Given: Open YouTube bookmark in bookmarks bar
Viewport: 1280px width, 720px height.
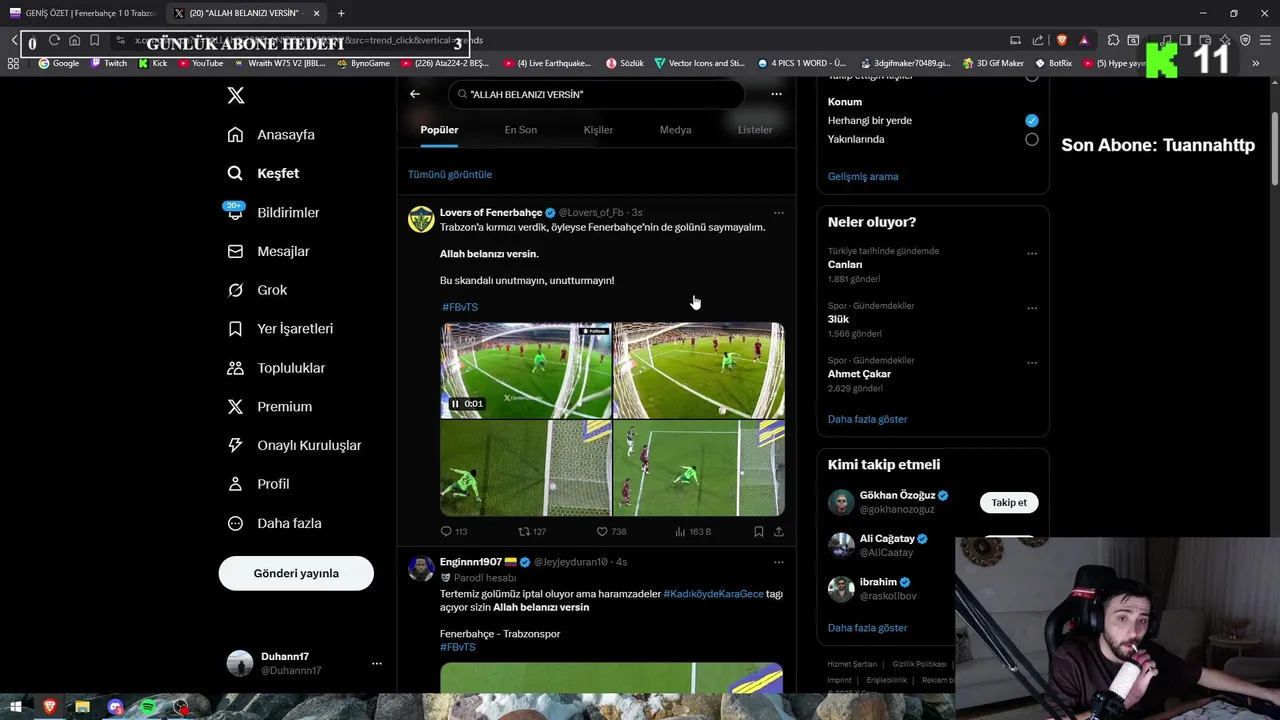Looking at the screenshot, I should [200, 63].
